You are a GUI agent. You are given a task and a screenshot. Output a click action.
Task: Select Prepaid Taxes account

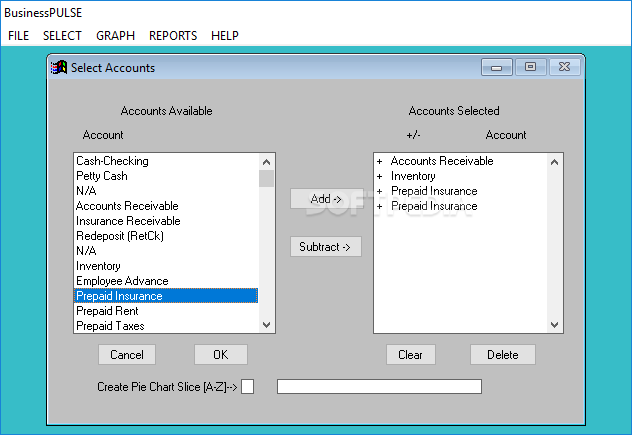pos(166,326)
